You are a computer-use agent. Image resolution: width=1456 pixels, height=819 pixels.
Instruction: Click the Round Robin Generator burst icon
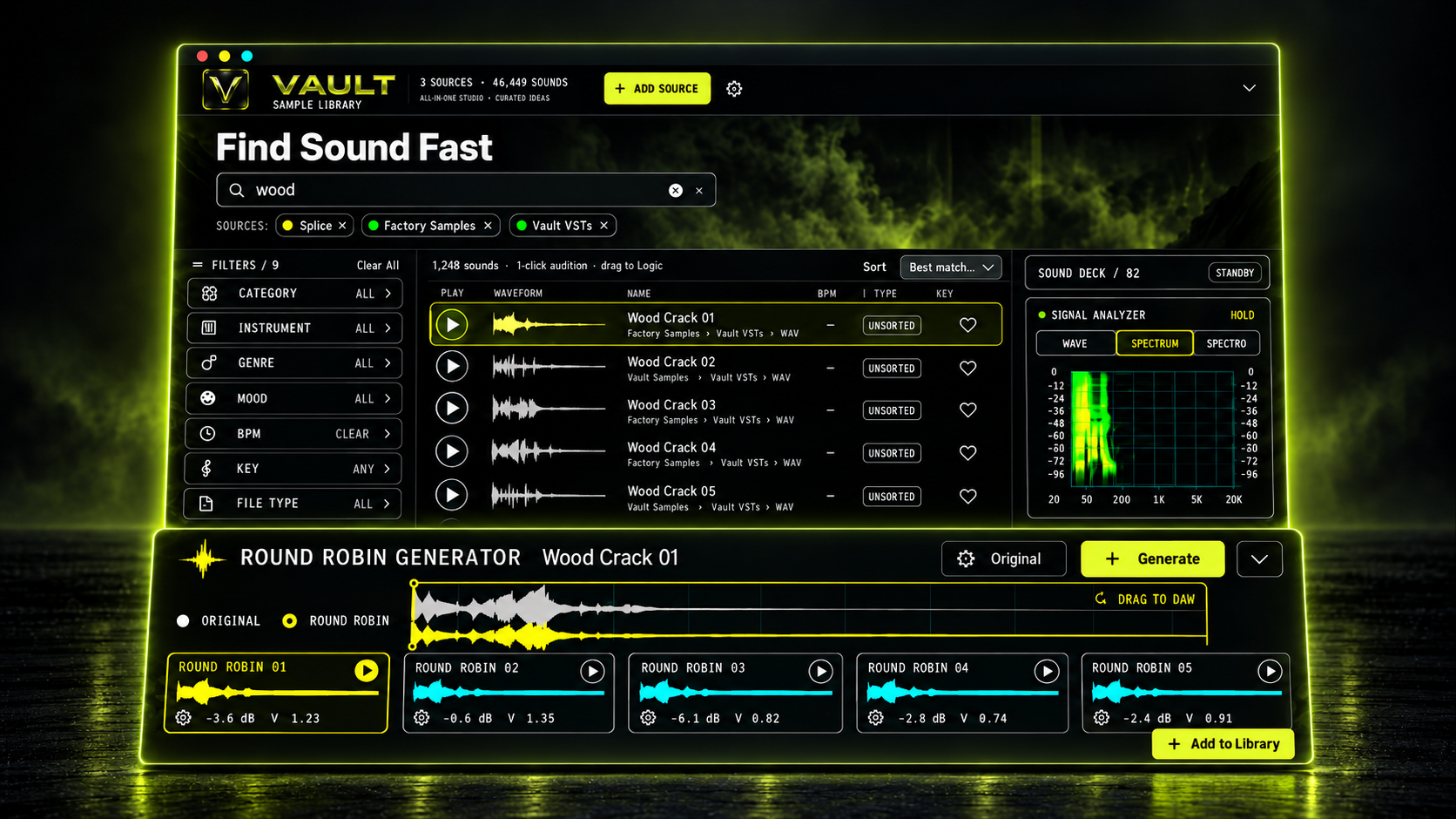pyautogui.click(x=203, y=558)
